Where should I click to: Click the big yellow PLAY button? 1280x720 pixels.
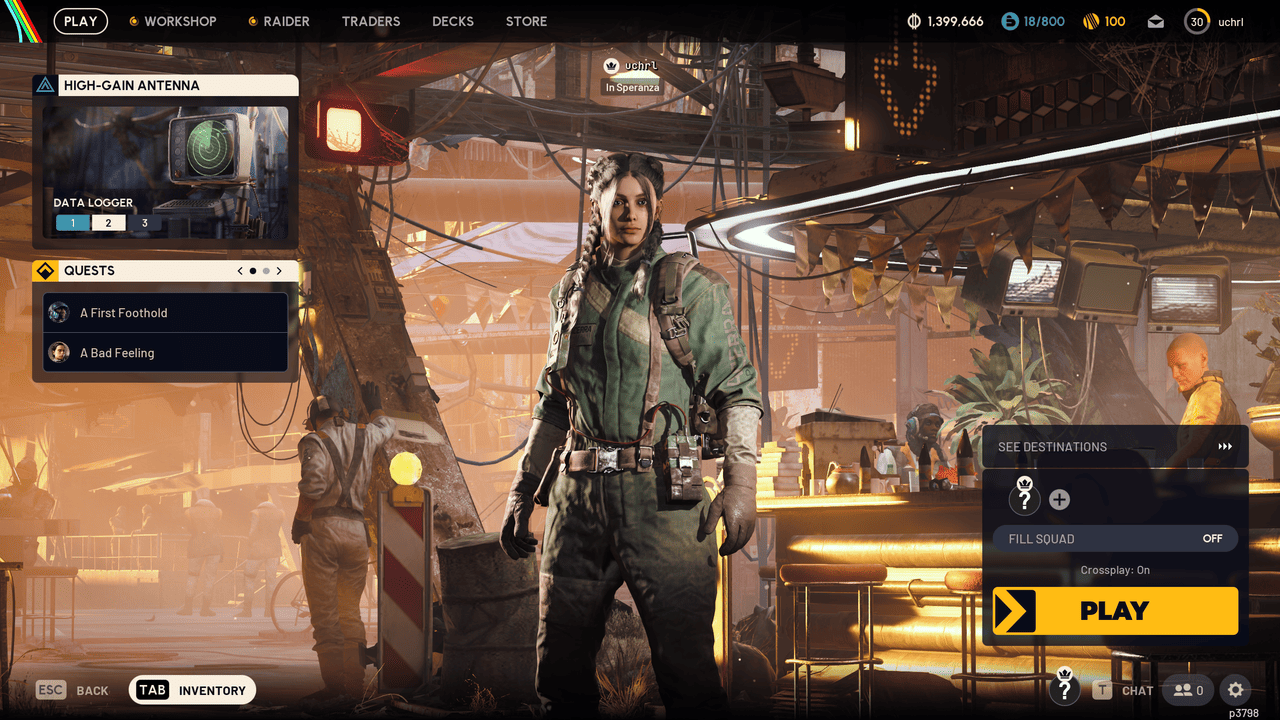(x=1116, y=610)
